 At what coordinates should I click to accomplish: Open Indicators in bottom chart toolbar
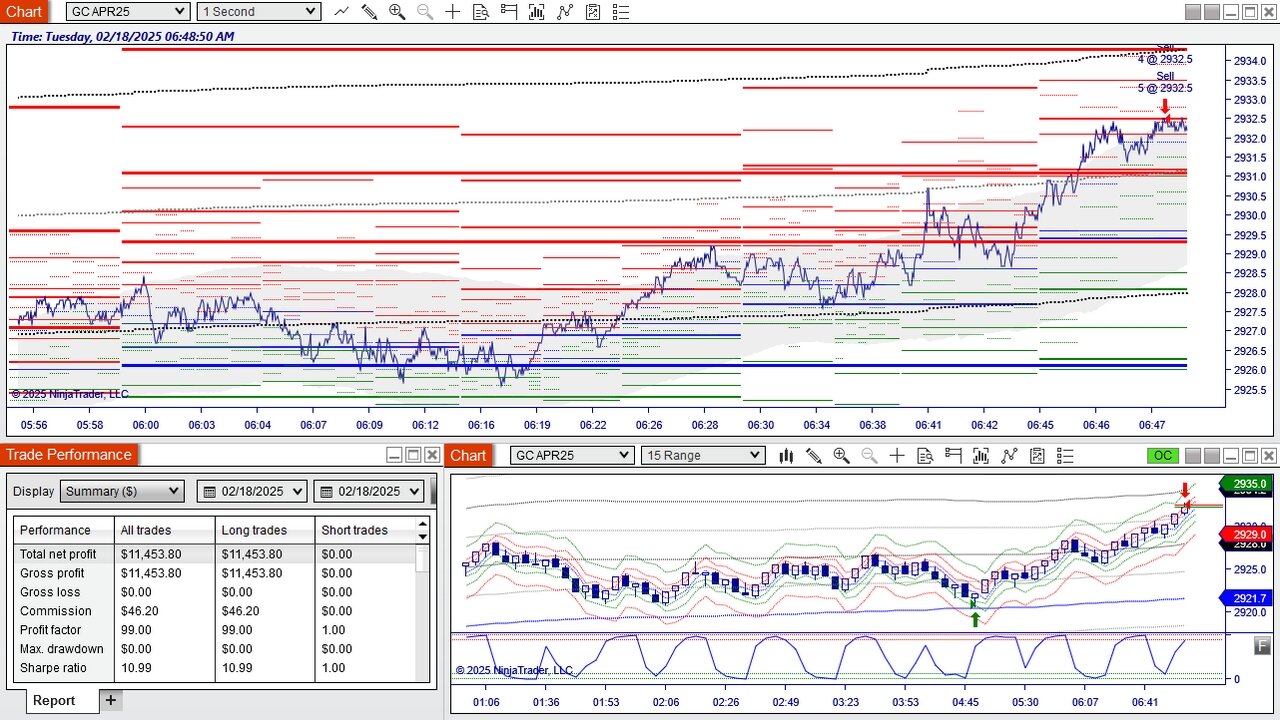pyautogui.click(x=1009, y=456)
